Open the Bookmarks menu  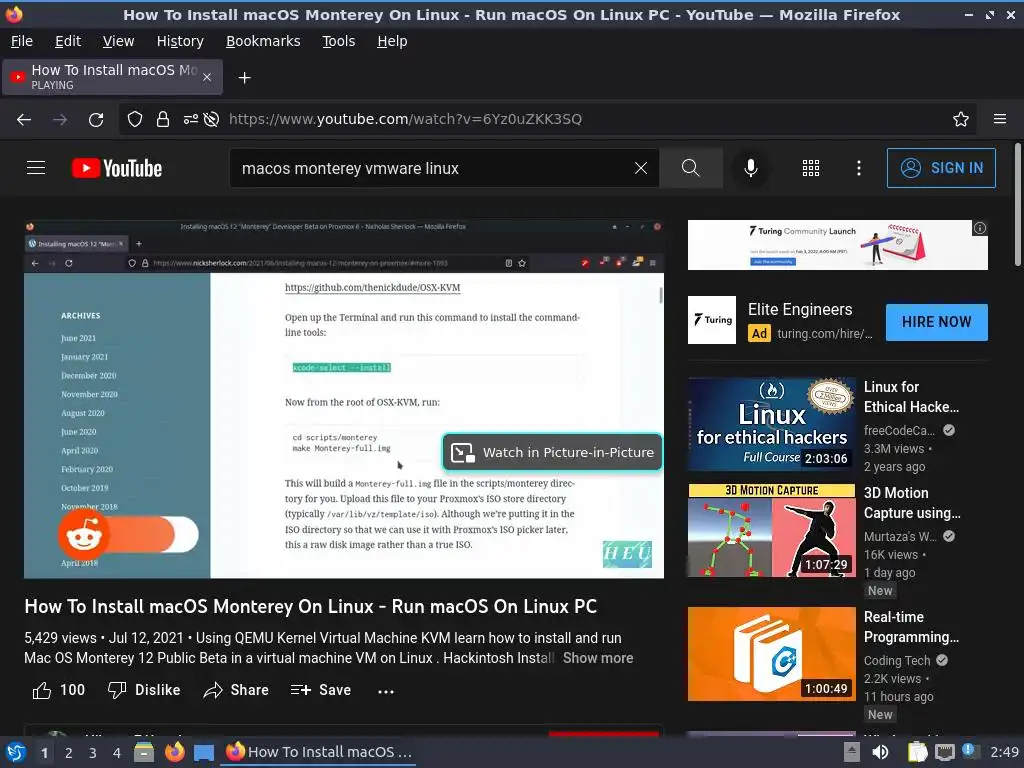263,41
